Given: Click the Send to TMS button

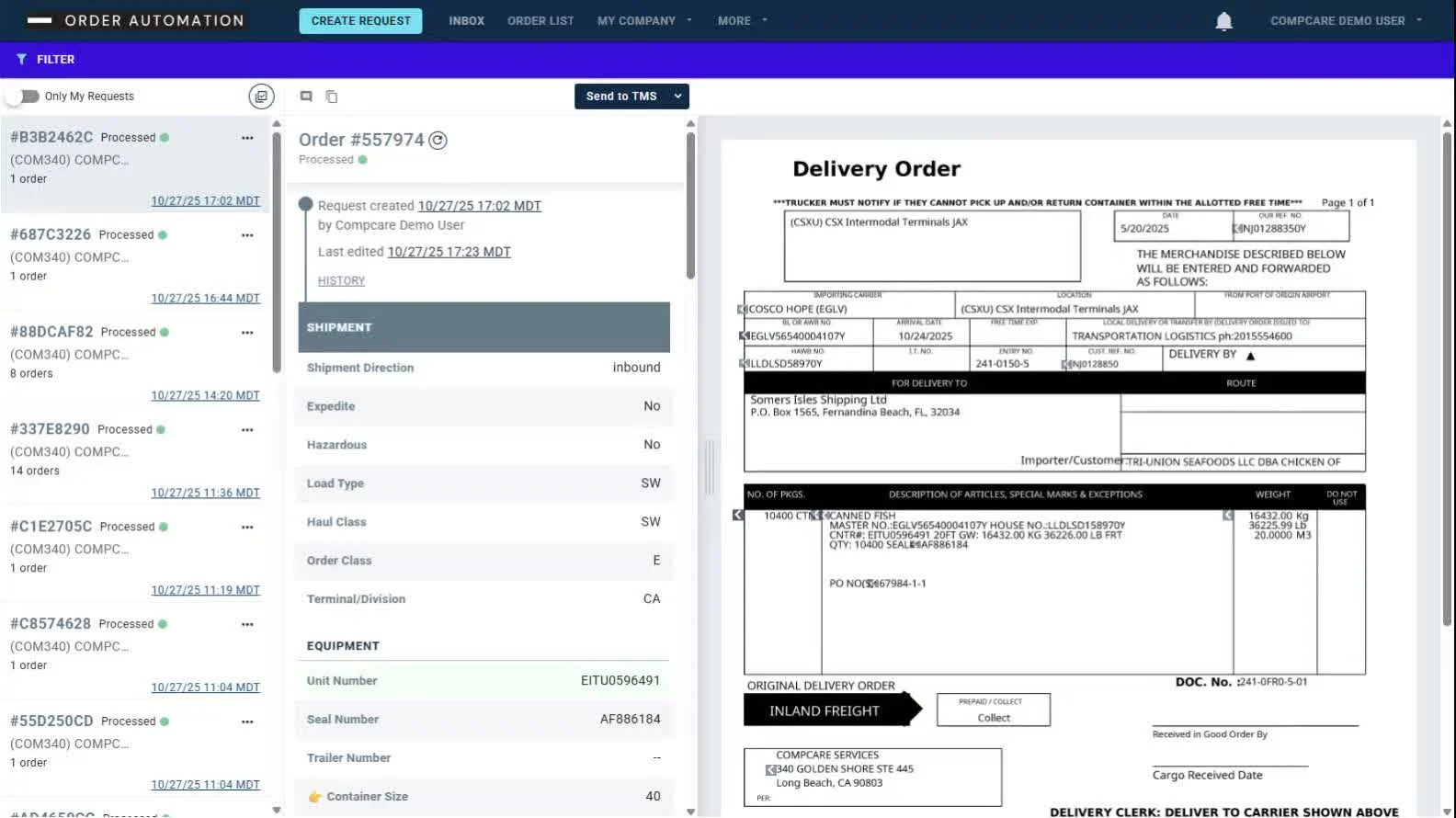Looking at the screenshot, I should pyautogui.click(x=621, y=97).
